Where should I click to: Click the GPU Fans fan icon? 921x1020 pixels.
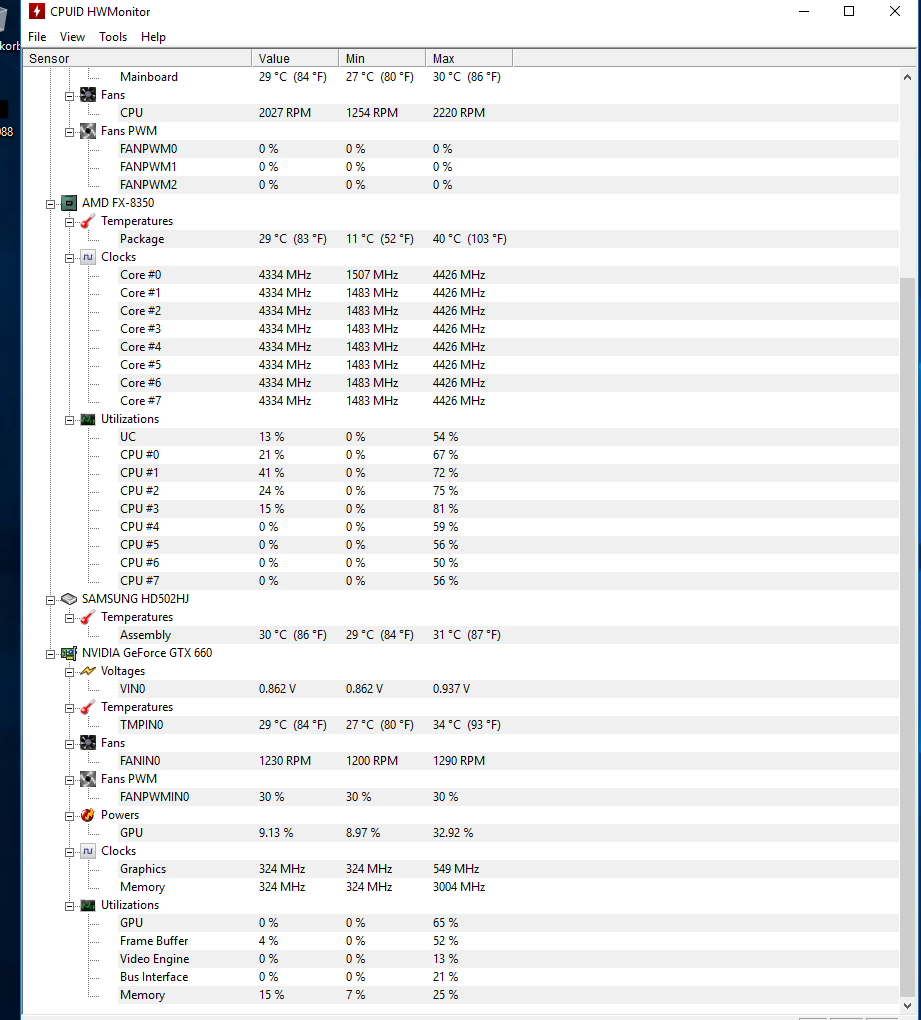tap(88, 743)
